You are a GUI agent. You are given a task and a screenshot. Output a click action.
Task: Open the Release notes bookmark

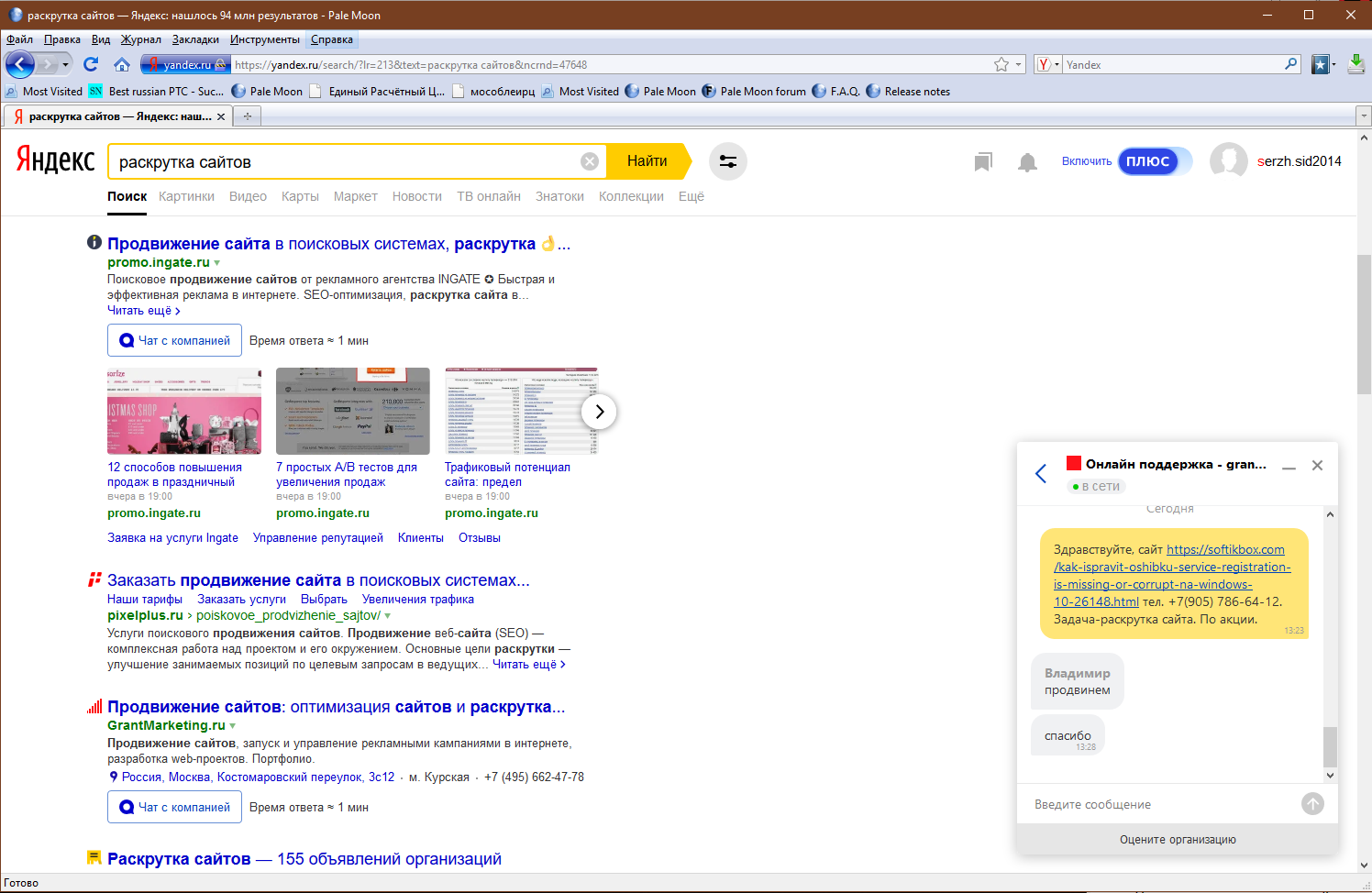coord(908,92)
